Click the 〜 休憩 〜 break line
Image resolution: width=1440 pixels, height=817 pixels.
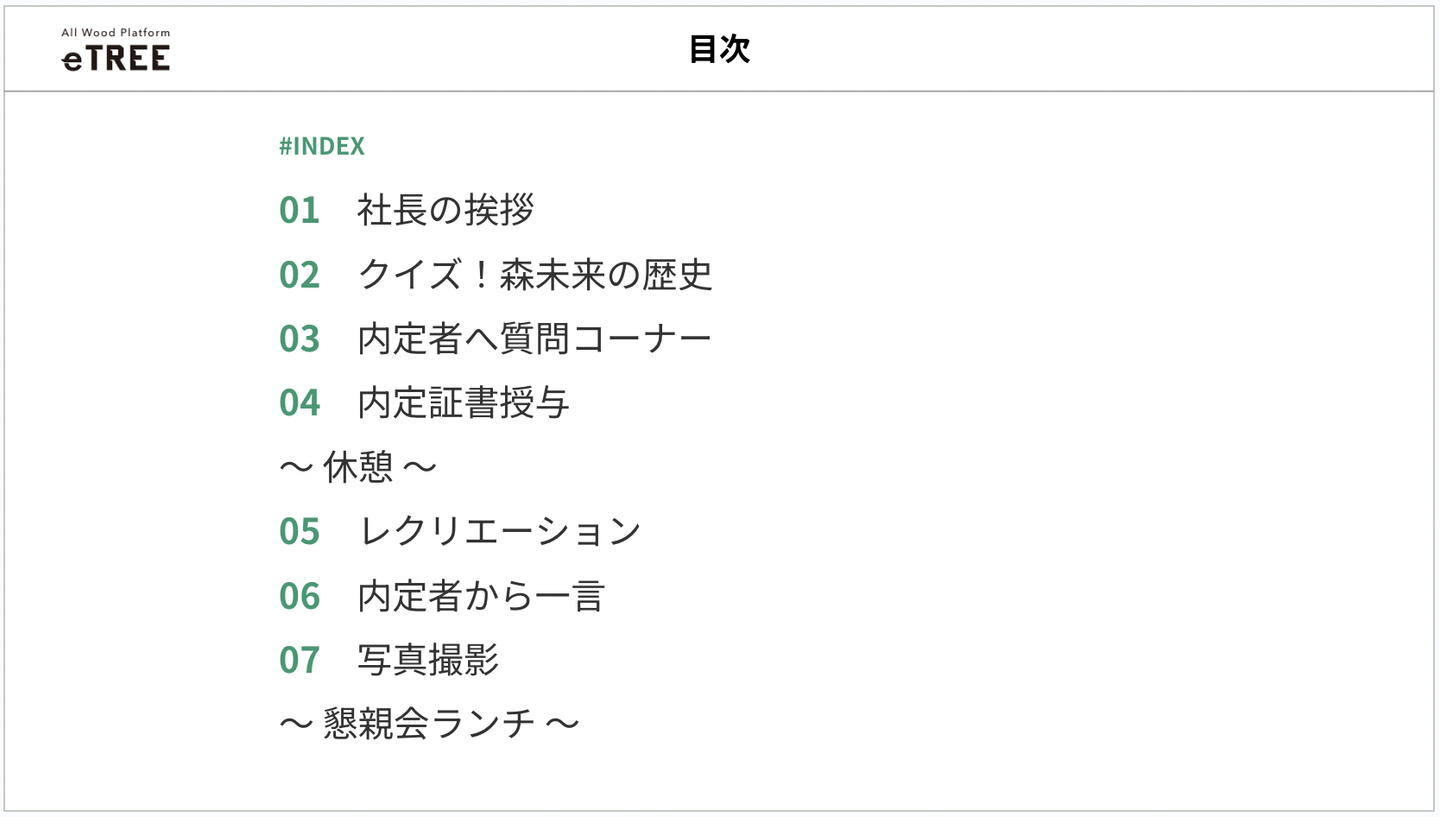358,466
